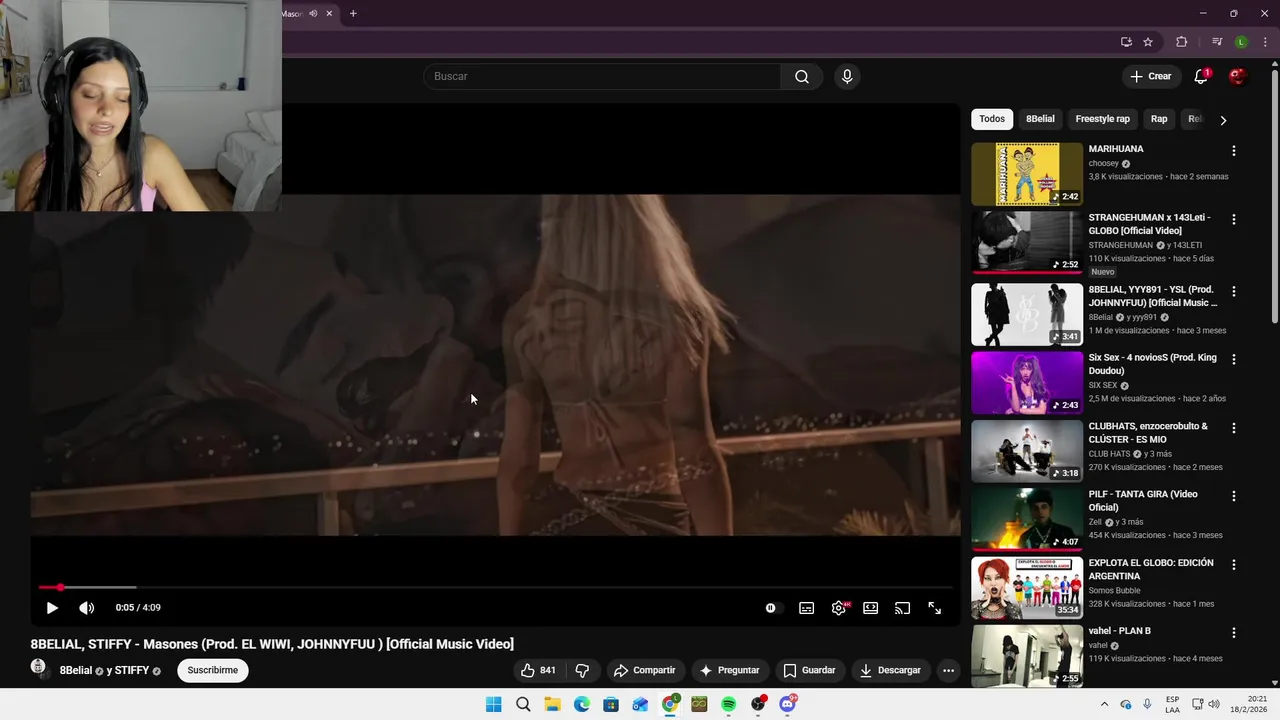
Task: Open options for STRANGEHUMAN GLOBO video
Action: tap(1233, 219)
